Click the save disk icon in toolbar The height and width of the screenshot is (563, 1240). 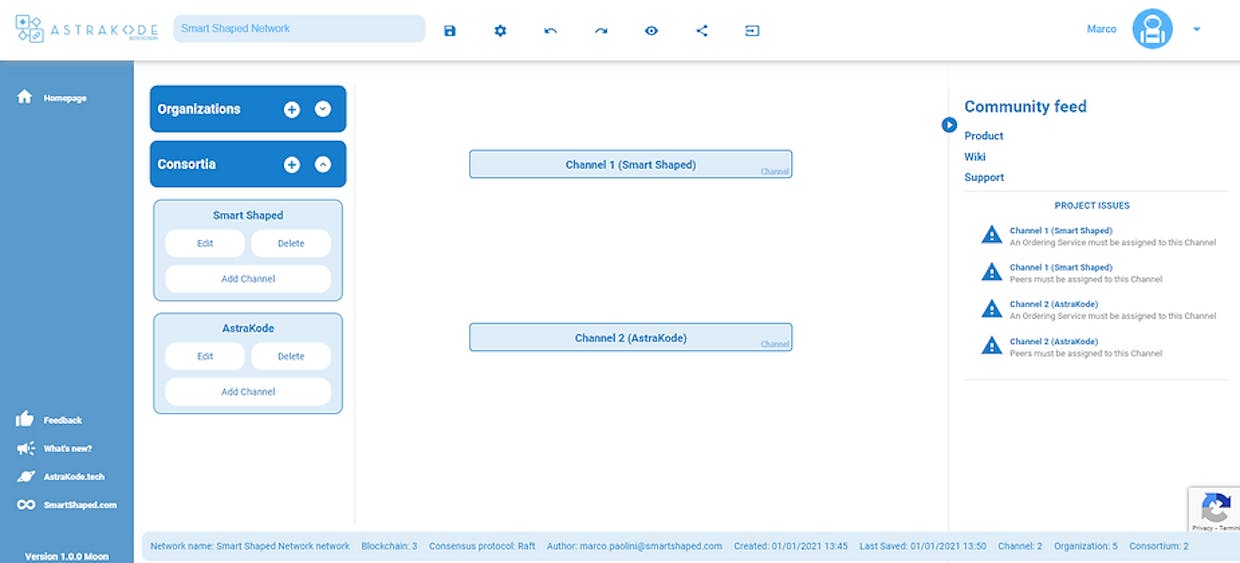coord(450,31)
